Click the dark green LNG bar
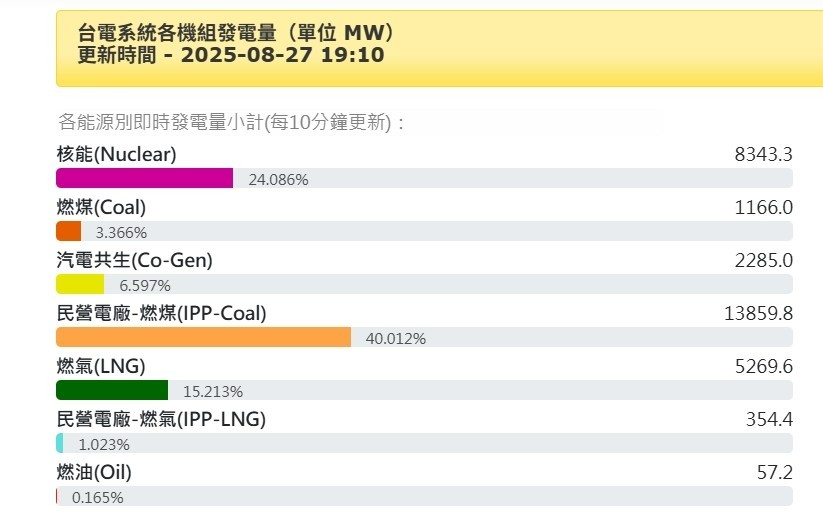The image size is (823, 516). pyautogui.click(x=112, y=390)
